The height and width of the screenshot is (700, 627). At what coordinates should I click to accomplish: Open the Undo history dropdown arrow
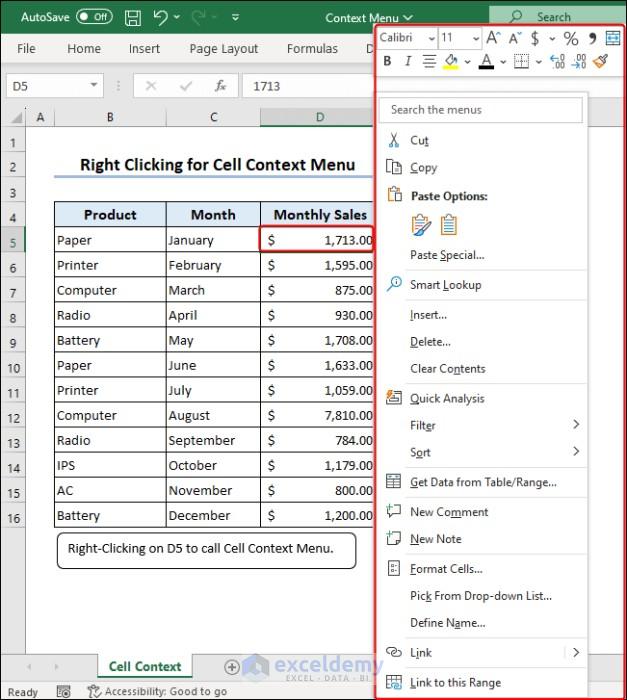(x=177, y=17)
